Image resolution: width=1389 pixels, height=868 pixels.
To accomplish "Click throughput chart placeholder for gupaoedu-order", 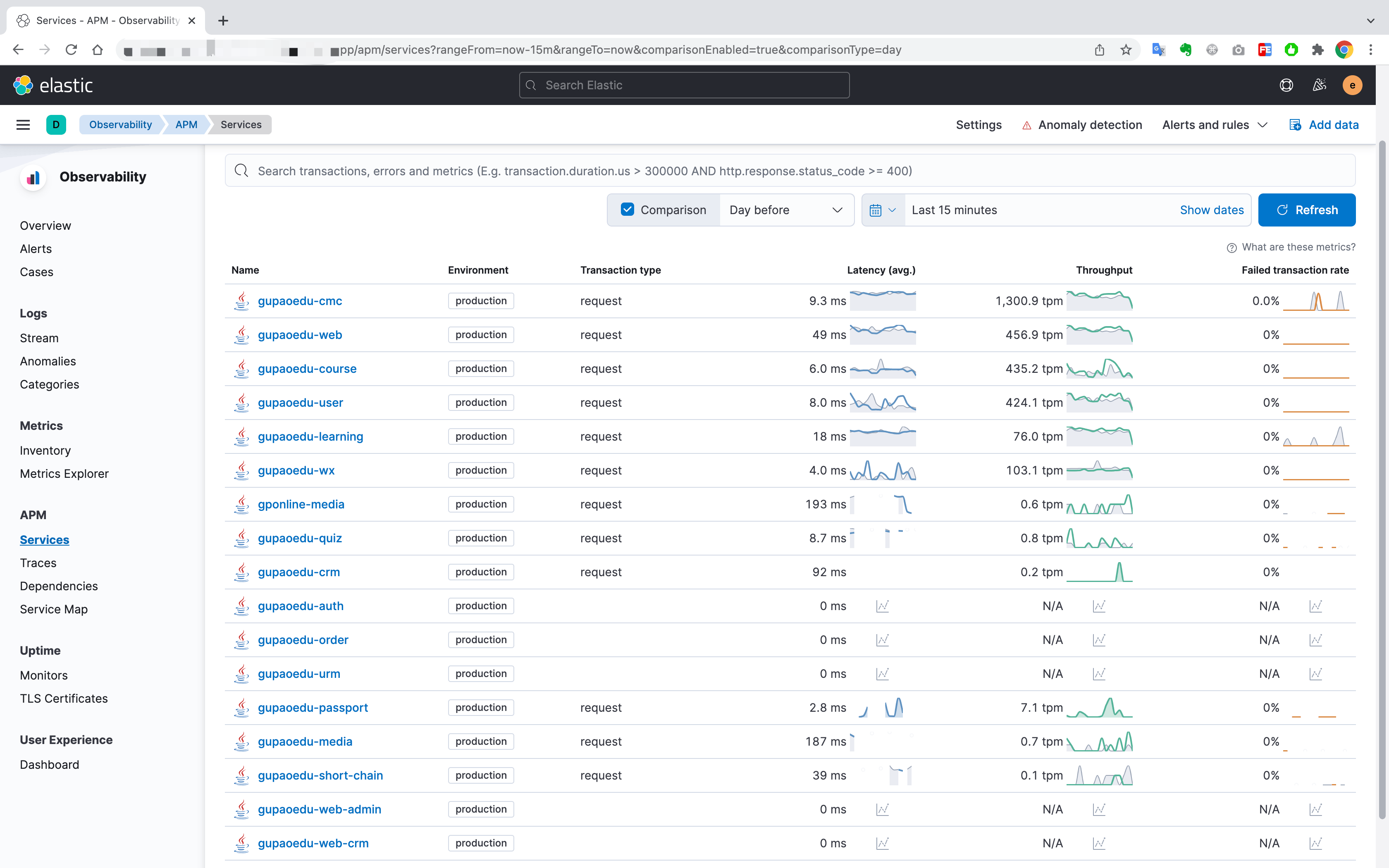I will [x=1098, y=639].
